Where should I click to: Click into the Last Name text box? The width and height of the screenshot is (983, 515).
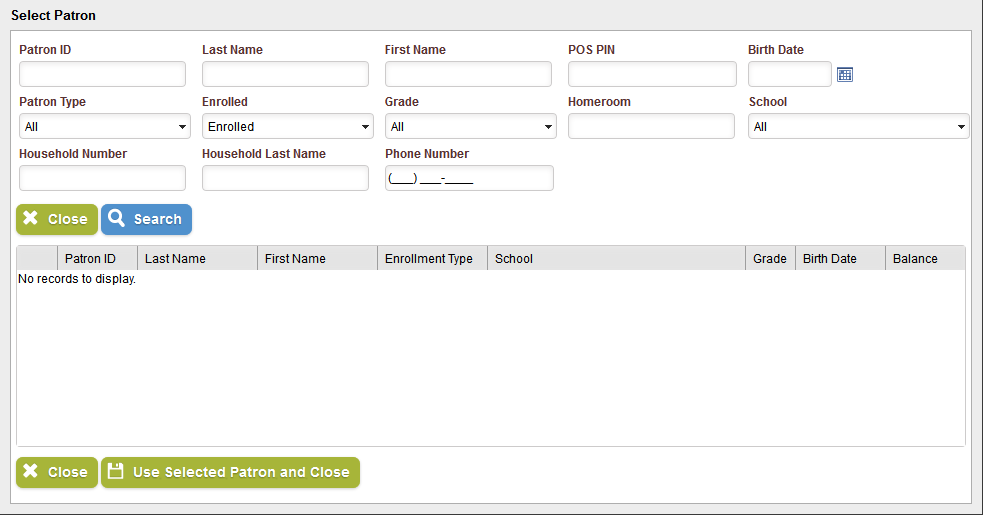[x=285, y=74]
